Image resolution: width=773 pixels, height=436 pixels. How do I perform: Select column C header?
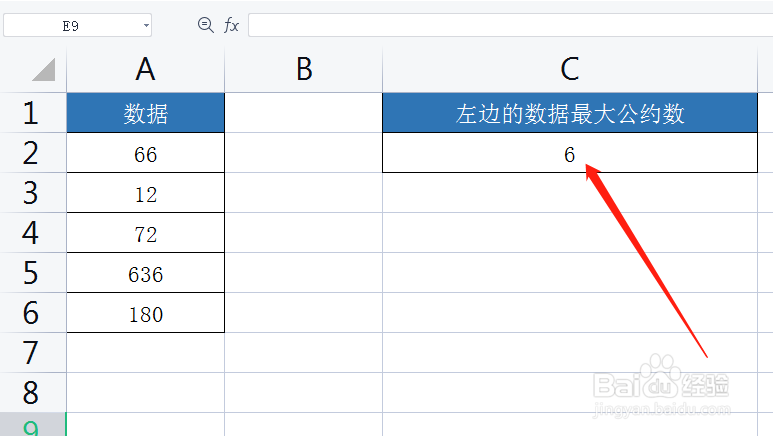570,69
